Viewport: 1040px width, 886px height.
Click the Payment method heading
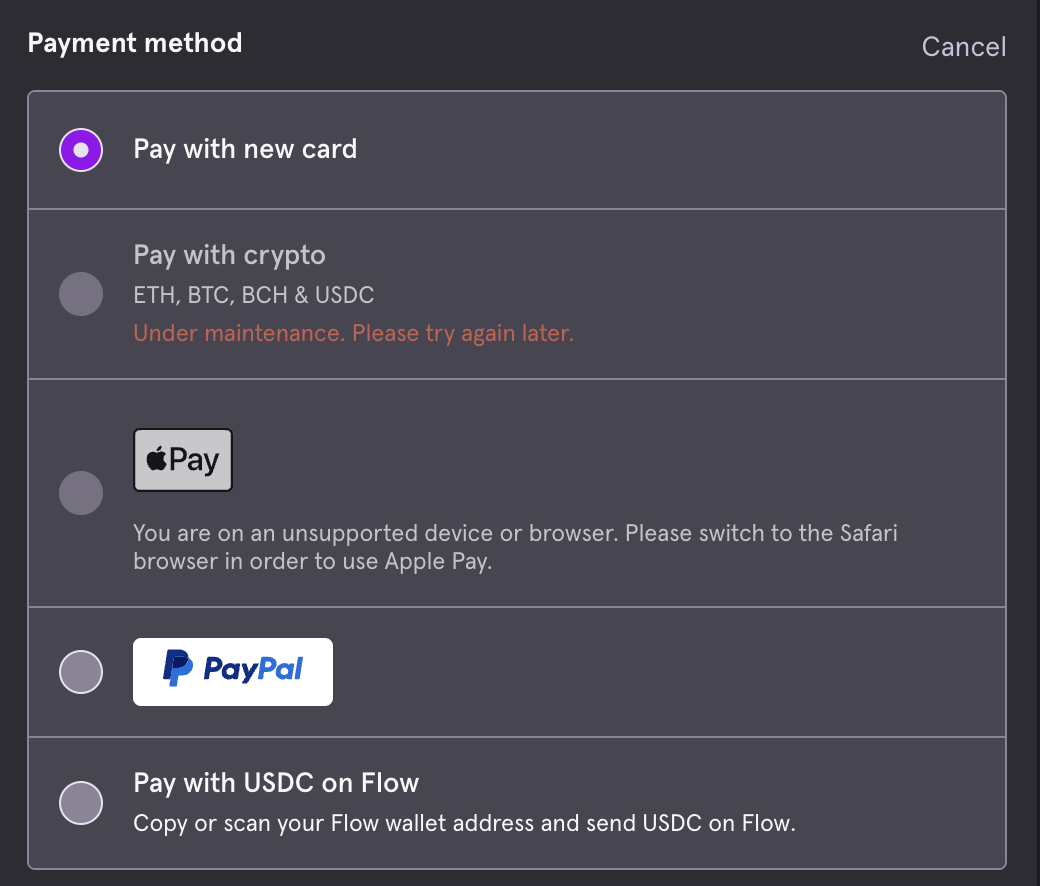[135, 43]
